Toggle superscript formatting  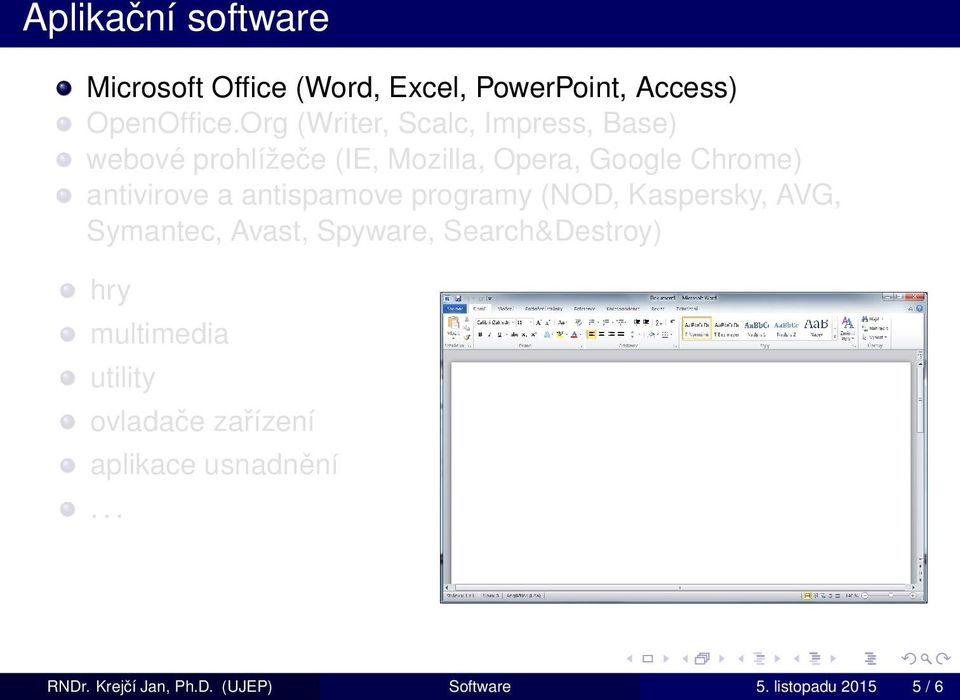[533, 334]
